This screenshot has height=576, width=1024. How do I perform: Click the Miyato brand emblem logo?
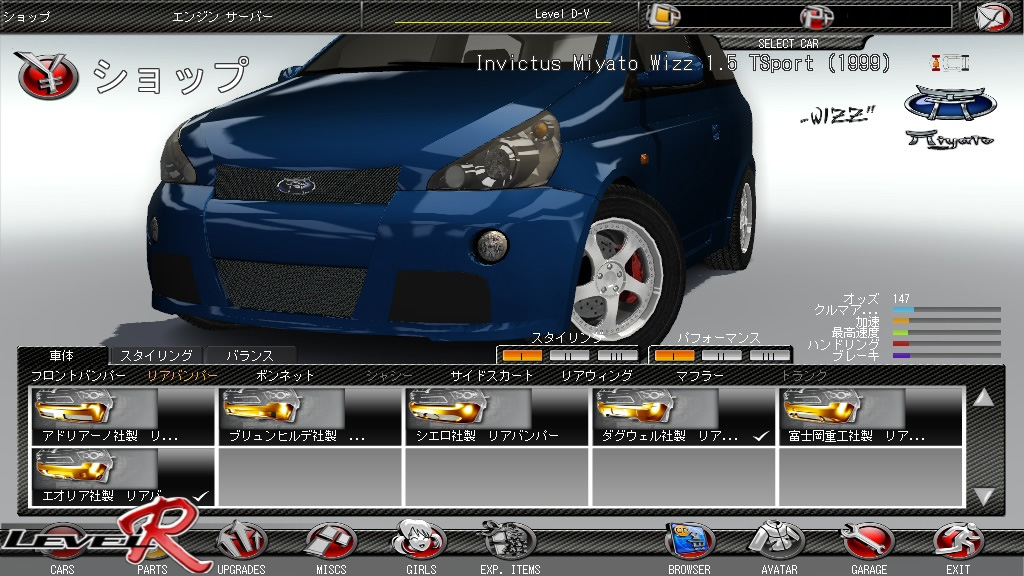click(x=950, y=103)
